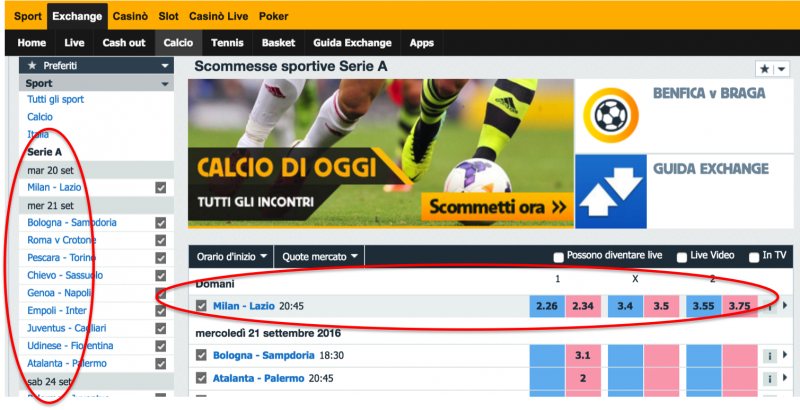This screenshot has height=410, width=800.
Task: Click the favorites star icon at top right
Action: point(765,69)
